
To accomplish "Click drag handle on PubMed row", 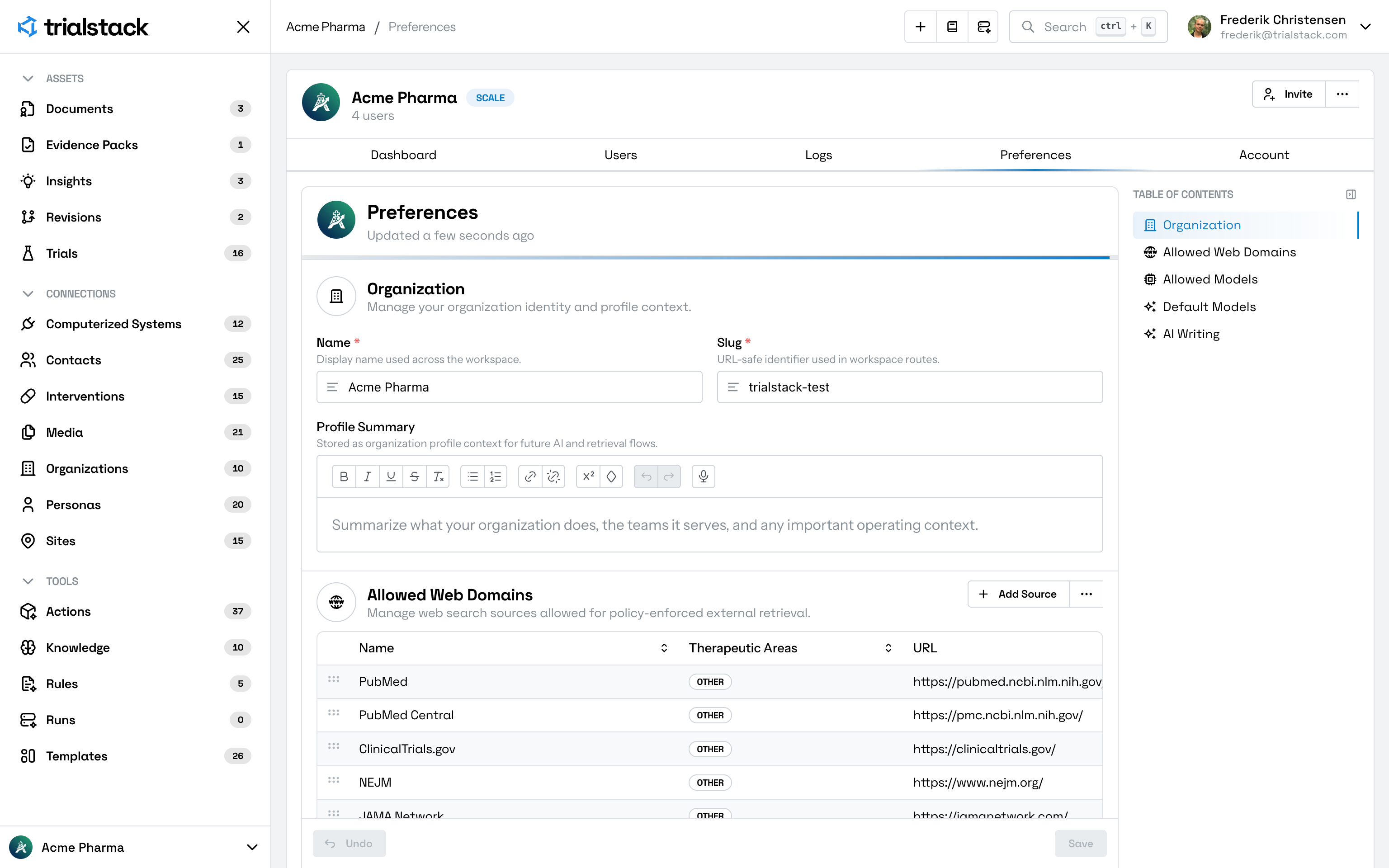I will tap(334, 679).
